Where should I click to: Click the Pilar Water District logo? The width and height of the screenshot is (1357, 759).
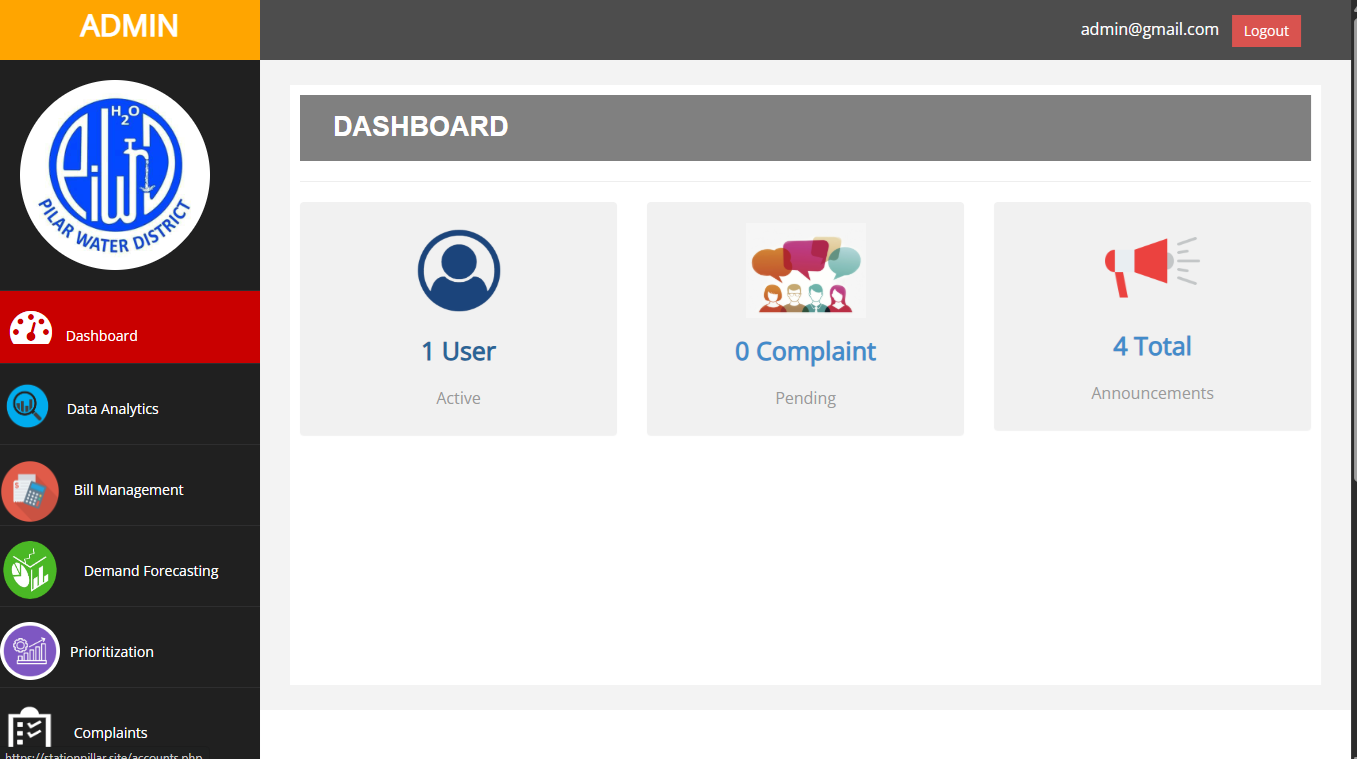click(x=115, y=175)
